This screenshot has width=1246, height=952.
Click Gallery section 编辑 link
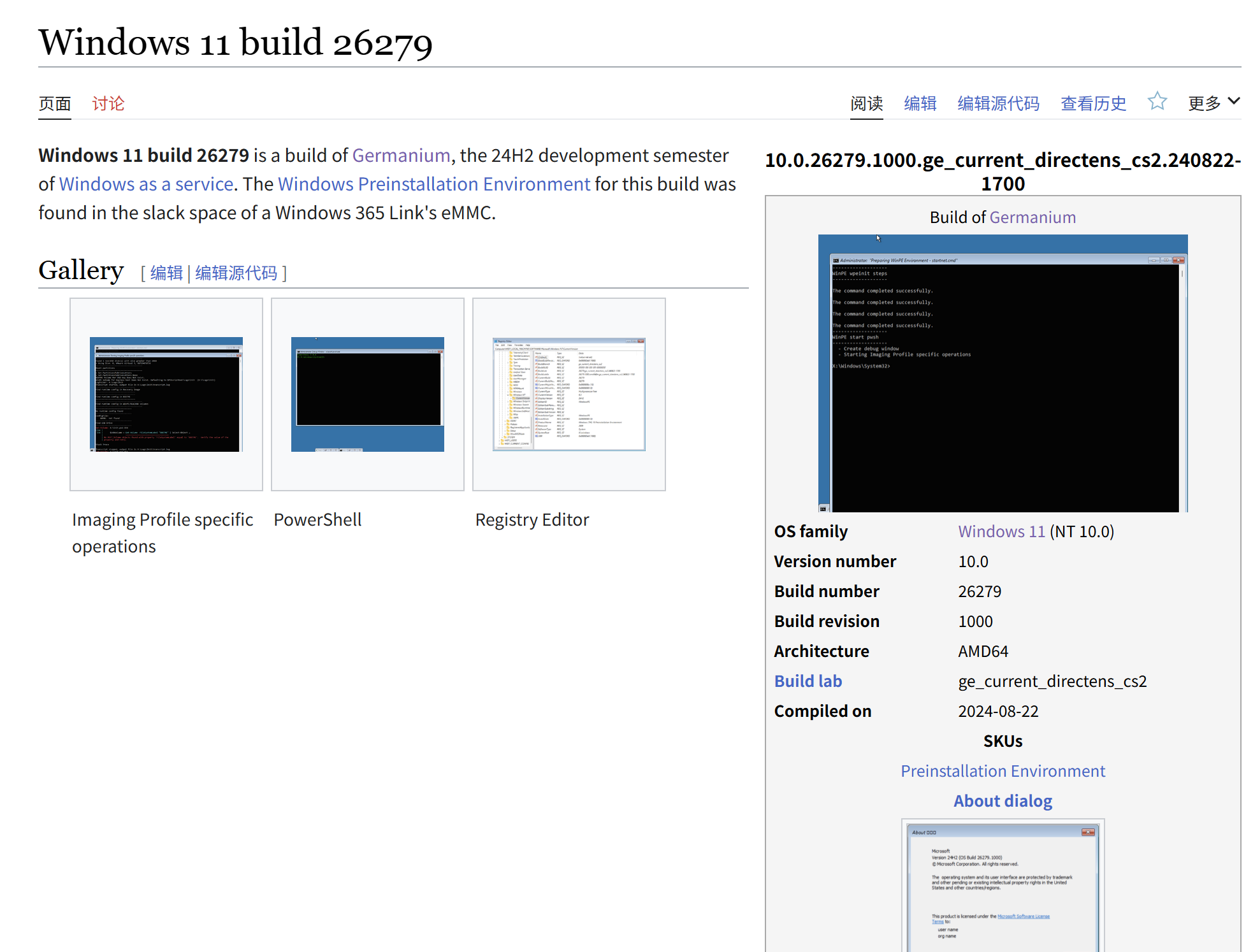point(166,273)
